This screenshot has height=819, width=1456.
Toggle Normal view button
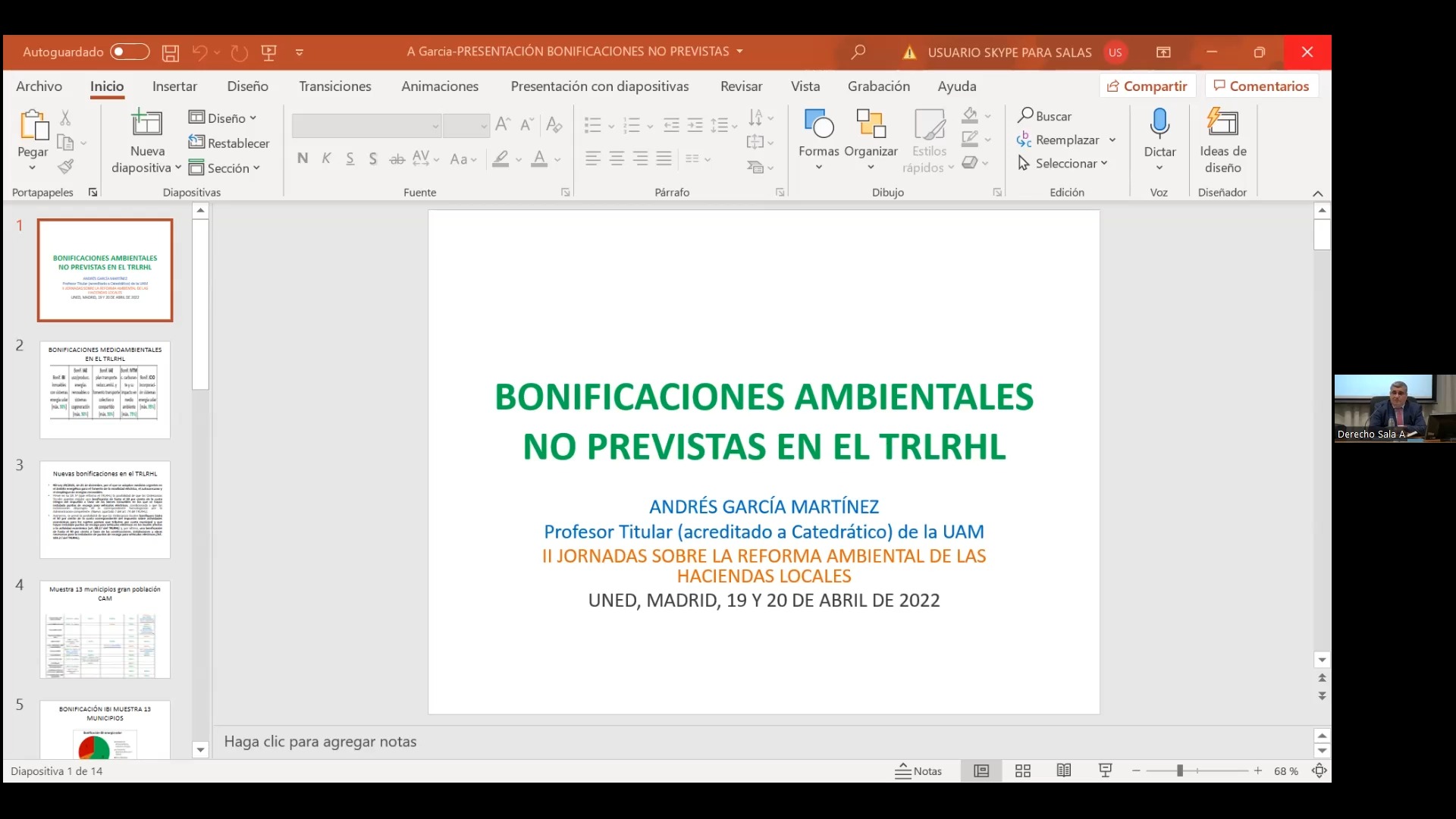tap(981, 770)
